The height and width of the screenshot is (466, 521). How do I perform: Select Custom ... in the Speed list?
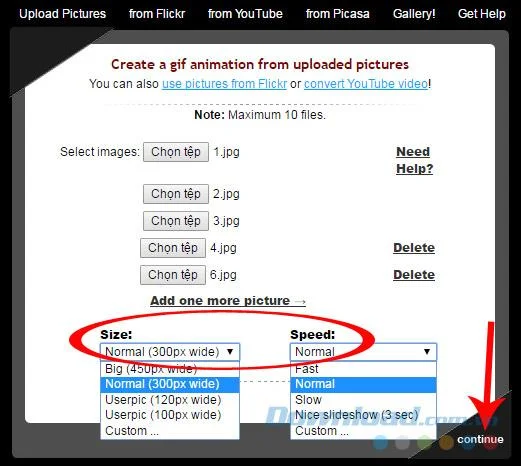tap(363, 431)
